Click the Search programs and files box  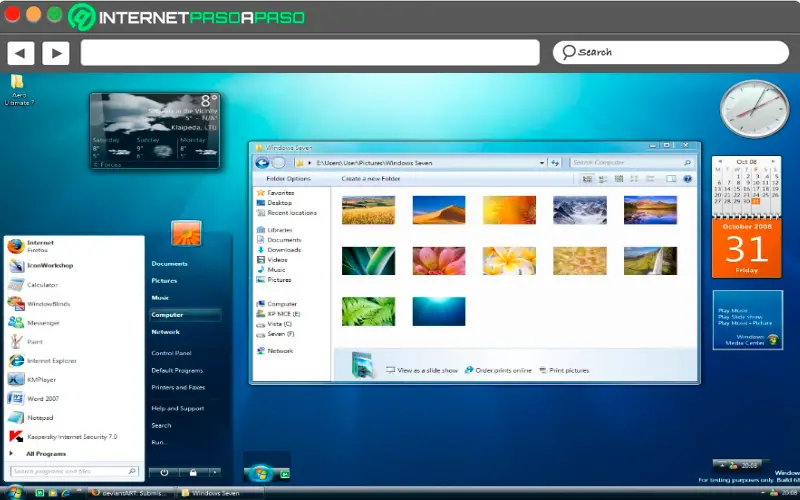pyautogui.click(x=74, y=471)
